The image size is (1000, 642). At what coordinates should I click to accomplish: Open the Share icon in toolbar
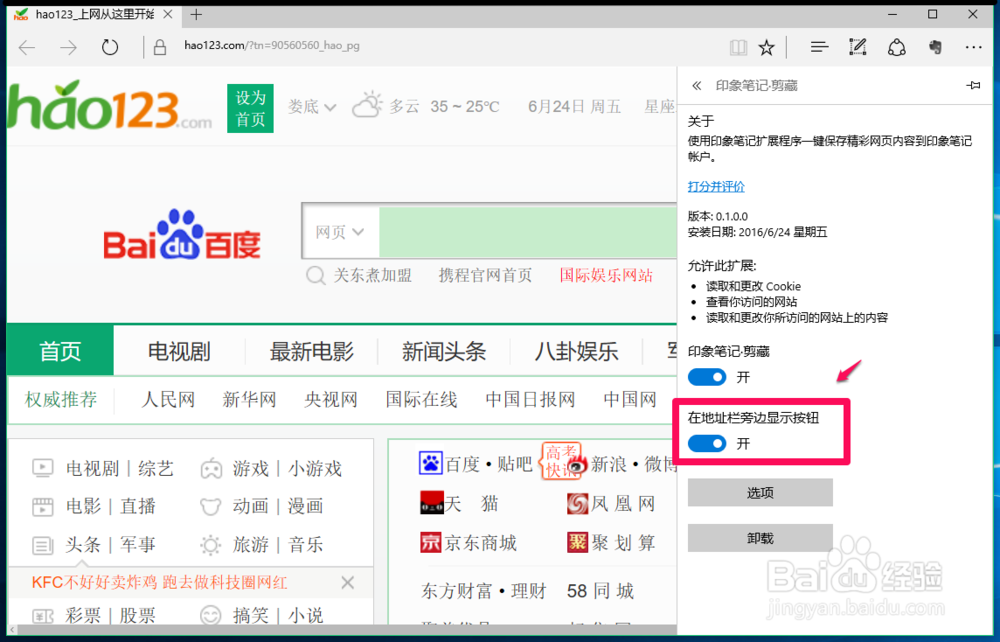897,47
